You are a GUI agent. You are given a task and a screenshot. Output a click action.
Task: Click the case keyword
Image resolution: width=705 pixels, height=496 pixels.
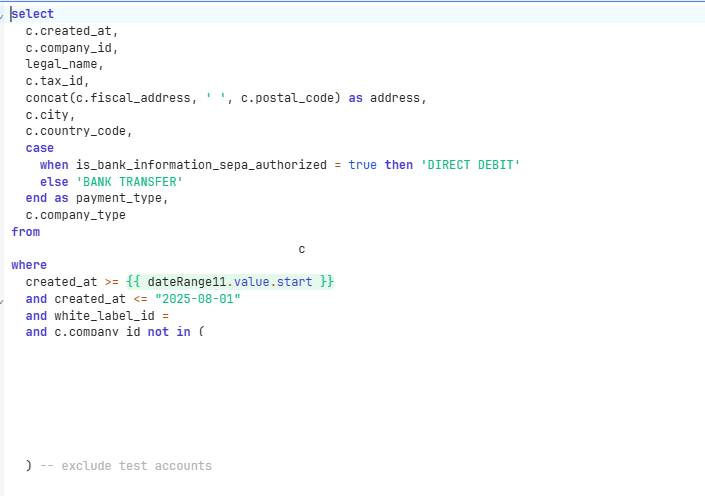point(40,148)
